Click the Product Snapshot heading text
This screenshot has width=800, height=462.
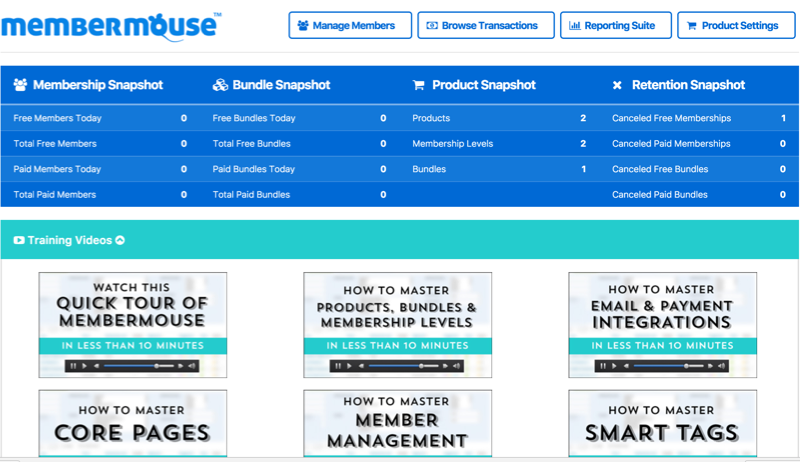484,85
